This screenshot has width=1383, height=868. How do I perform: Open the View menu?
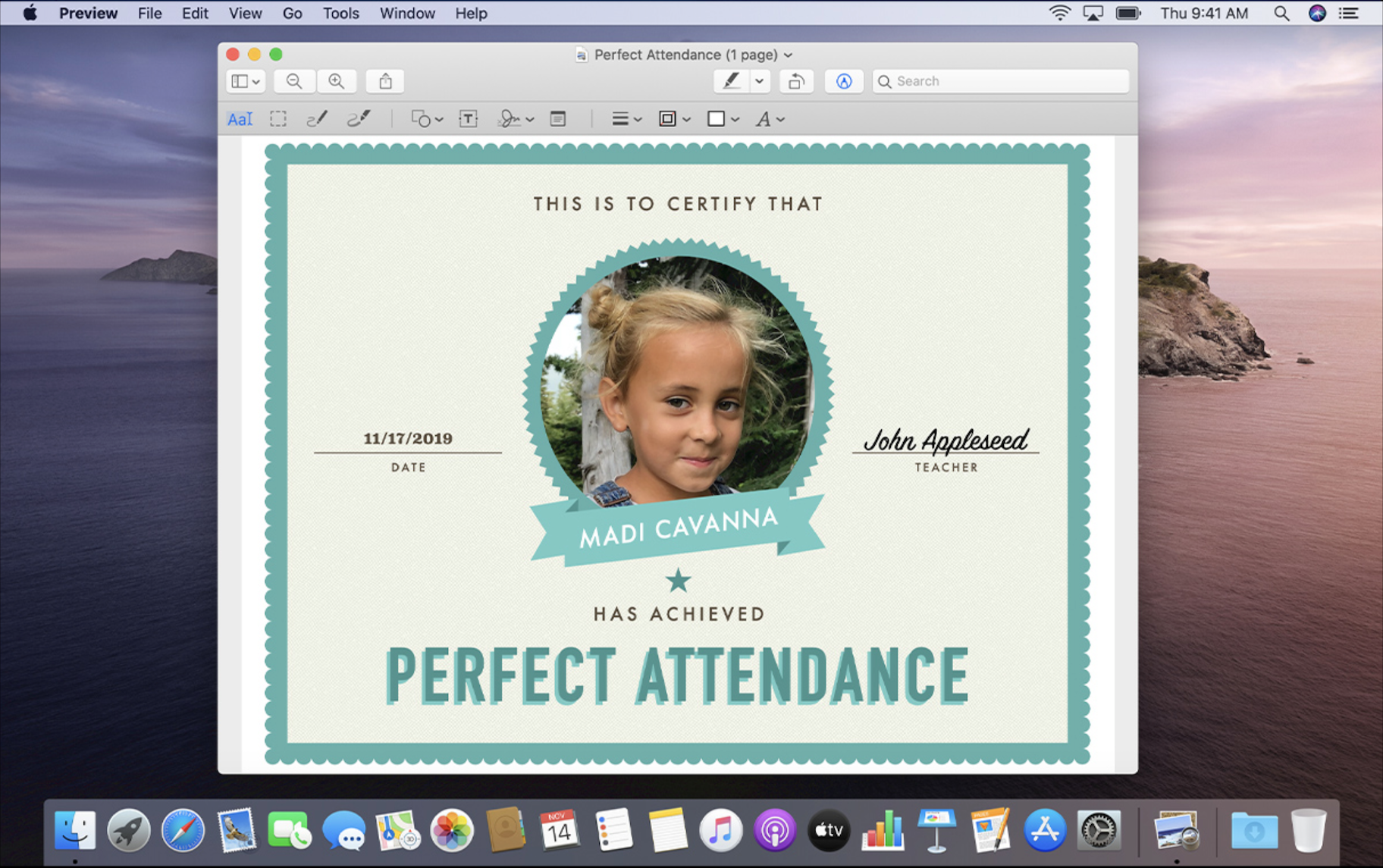pyautogui.click(x=245, y=13)
